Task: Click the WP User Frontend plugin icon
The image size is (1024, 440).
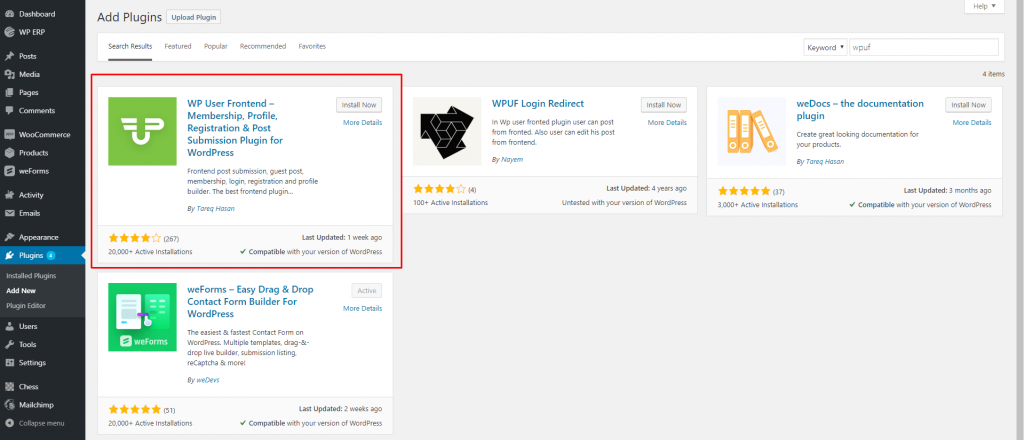Action: tap(141, 130)
